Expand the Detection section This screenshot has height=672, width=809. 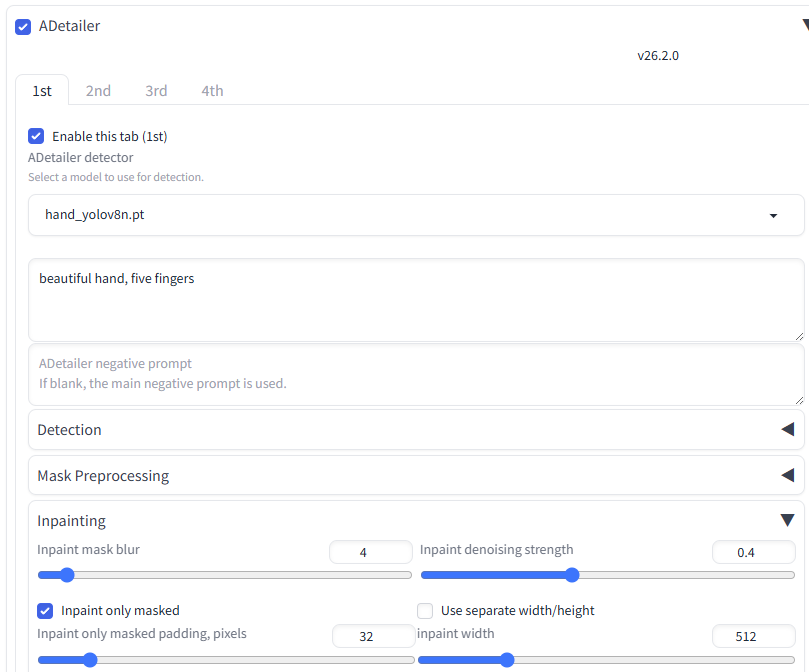[416, 429]
